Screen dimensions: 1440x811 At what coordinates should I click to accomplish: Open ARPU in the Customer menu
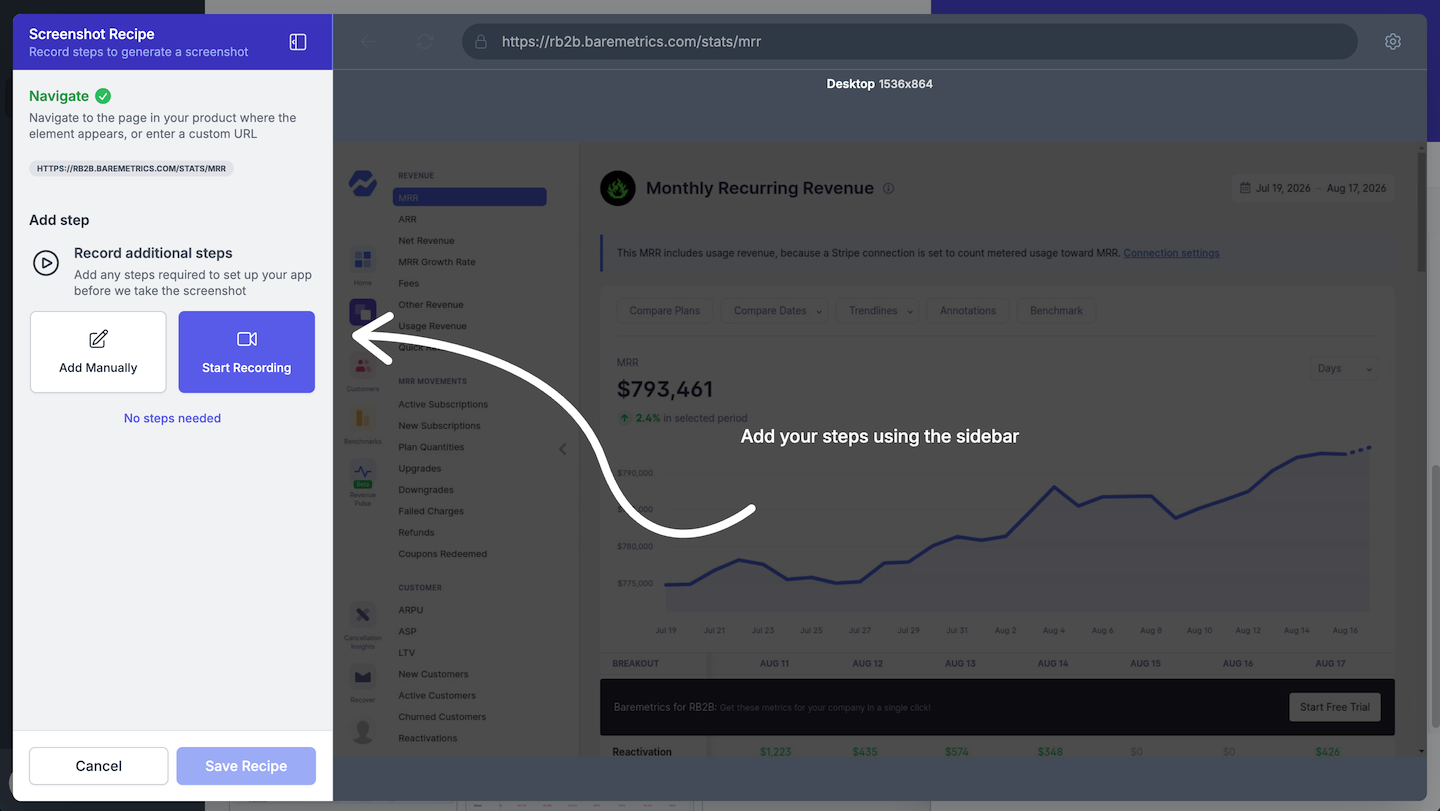tap(411, 610)
